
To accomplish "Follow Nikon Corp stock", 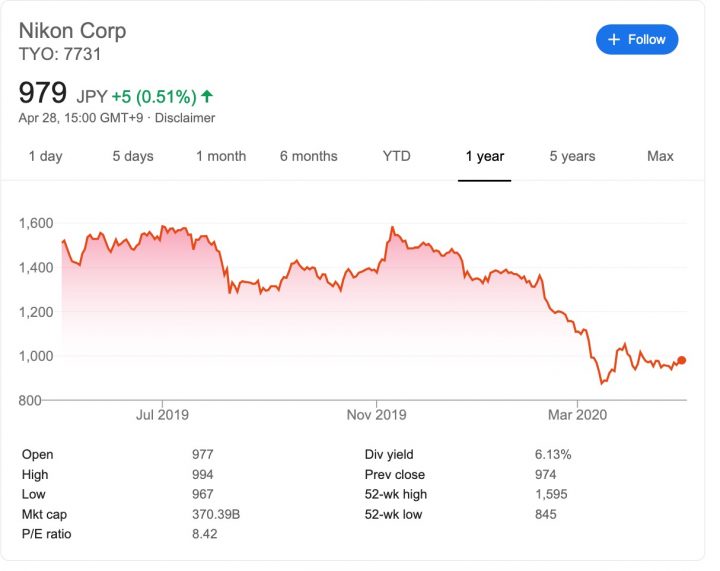I will click(x=637, y=39).
